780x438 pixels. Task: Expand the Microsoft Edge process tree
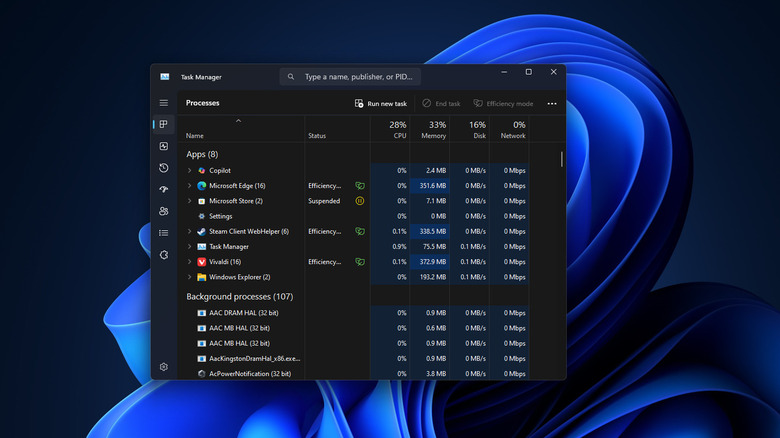tap(189, 186)
